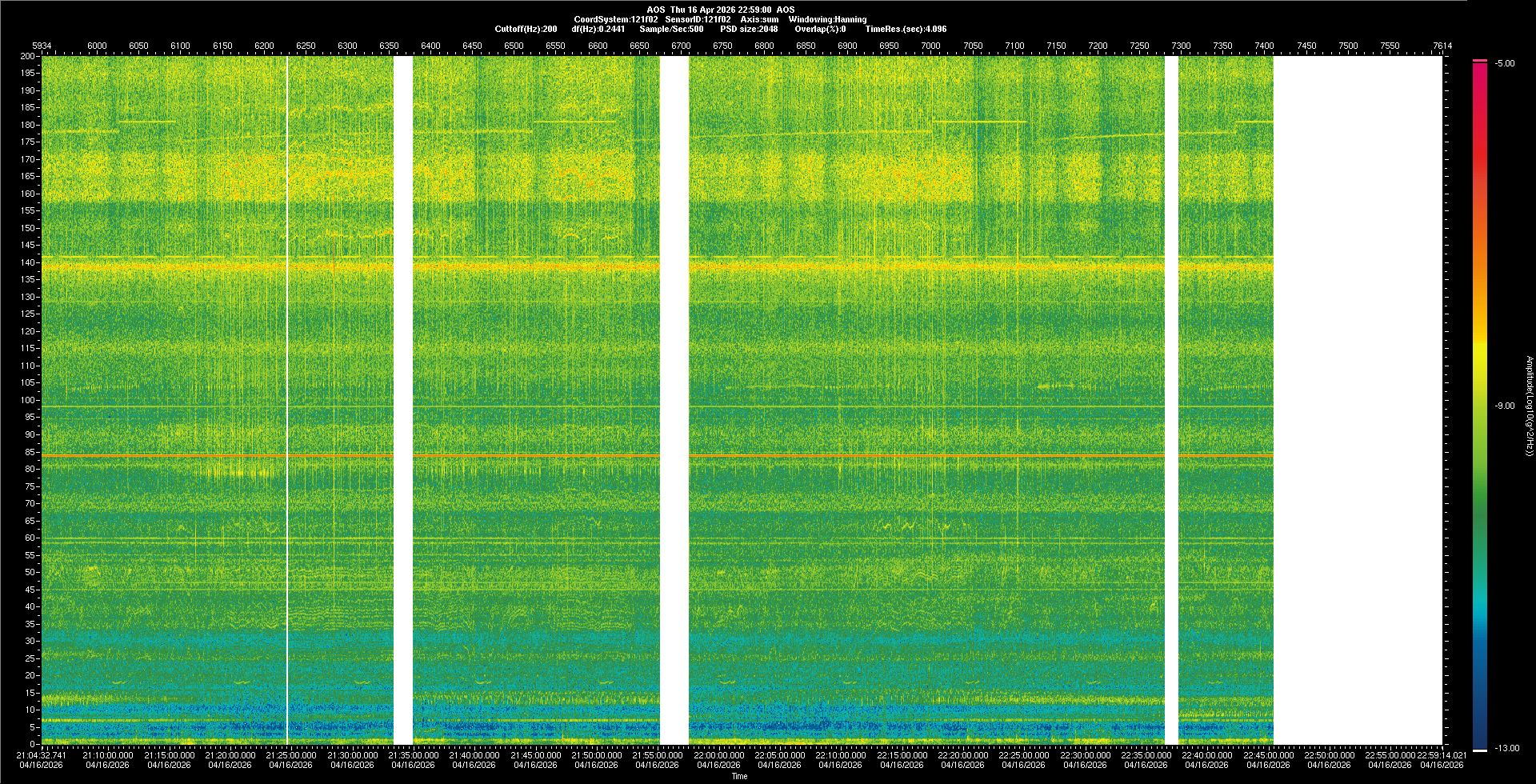
Task: Click the 22:00:00.000 time axis tick label
Action: pos(718,755)
